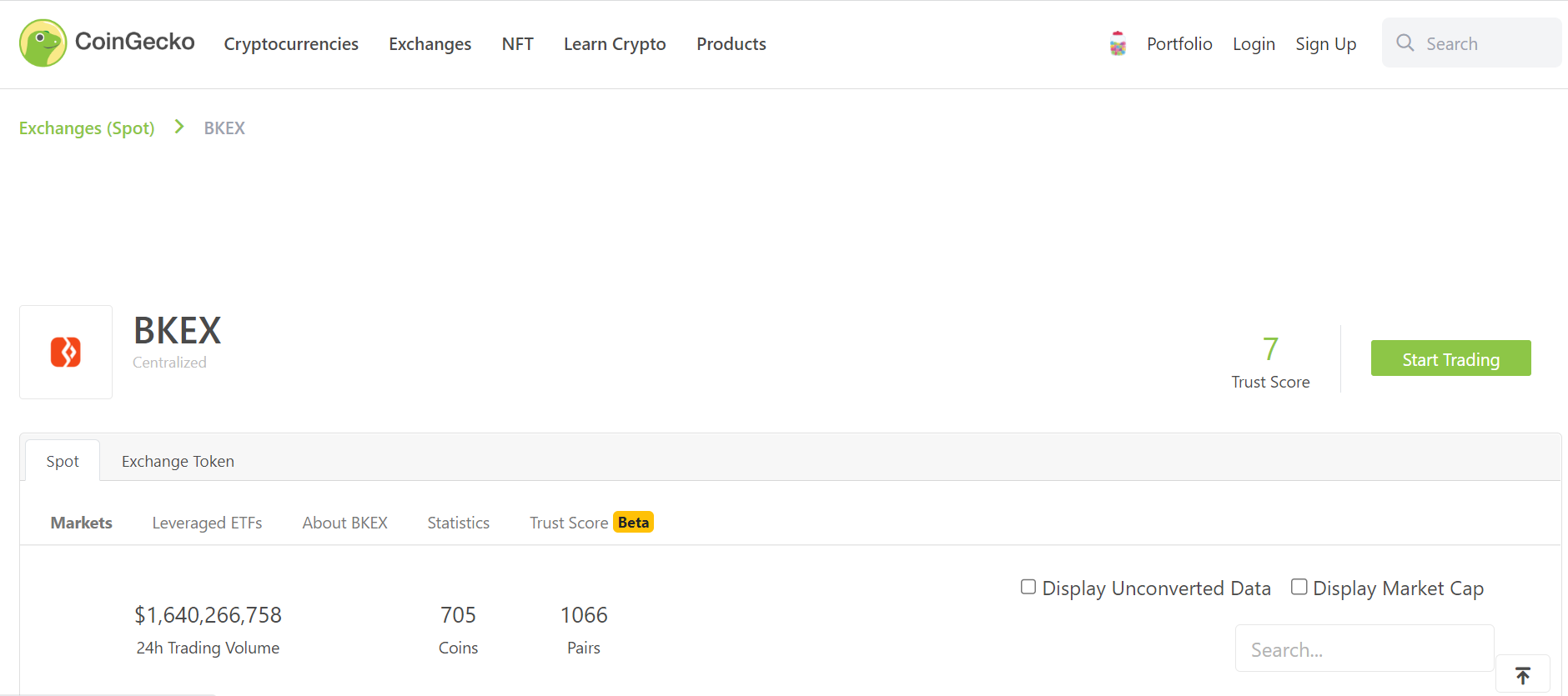Click the BKEX exchange logo thumbnail
The width and height of the screenshot is (1568, 696).
tap(66, 352)
